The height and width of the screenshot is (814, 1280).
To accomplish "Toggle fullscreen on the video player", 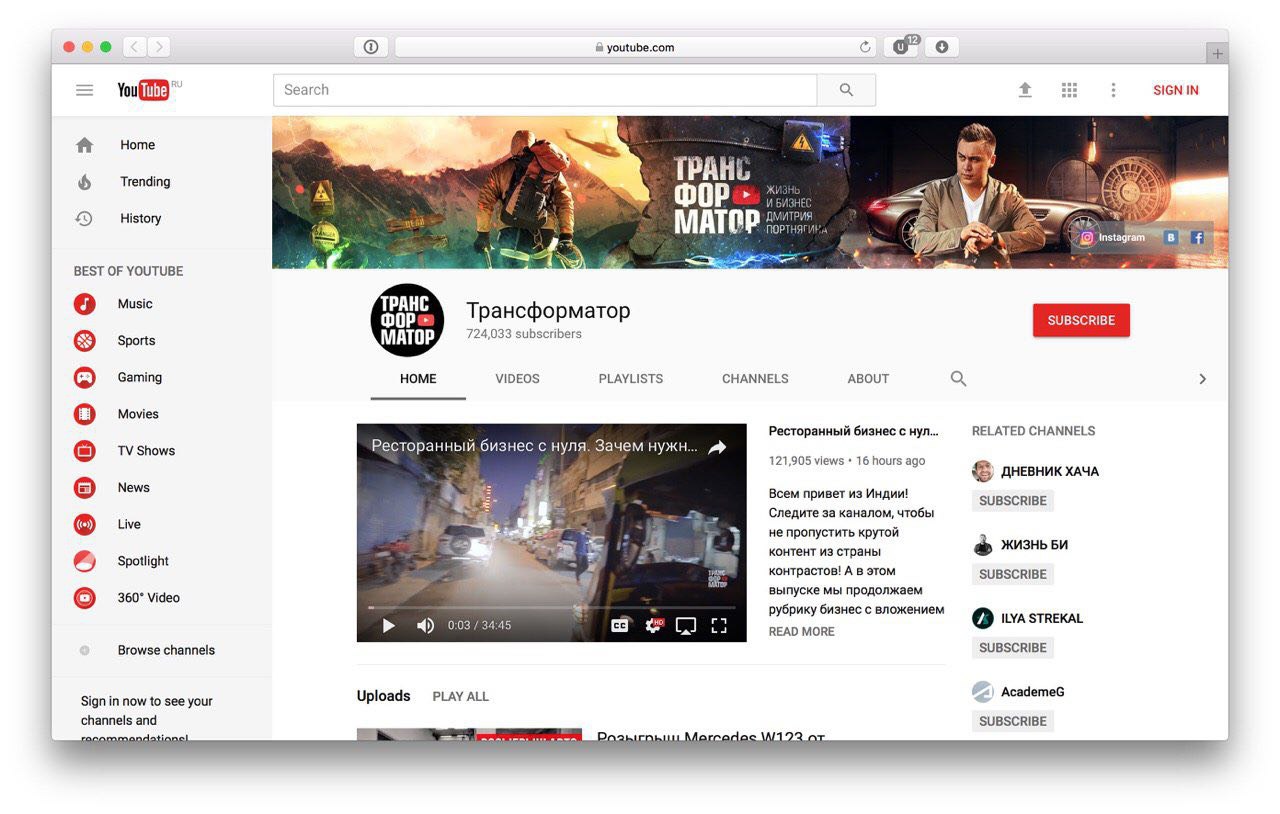I will pyautogui.click(x=719, y=626).
